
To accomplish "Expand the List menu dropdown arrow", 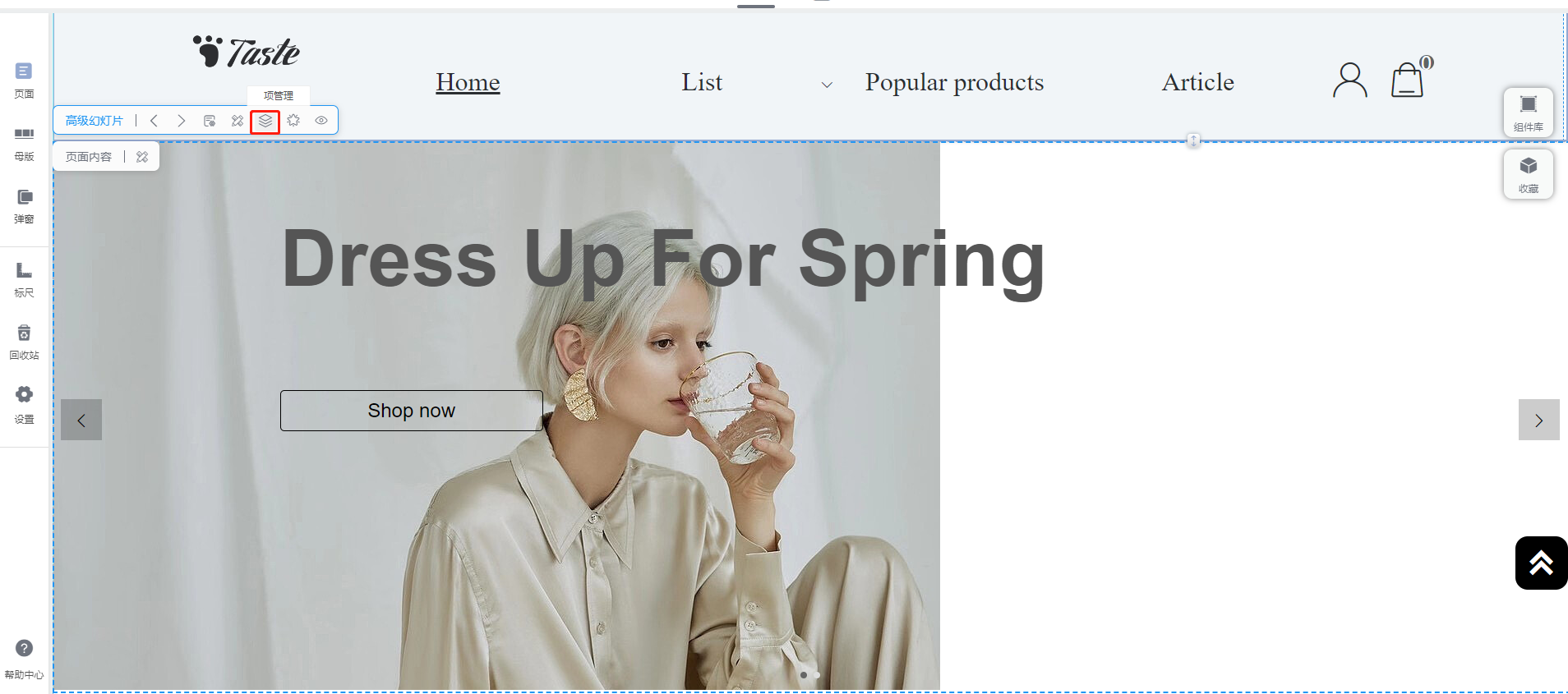I will click(827, 85).
